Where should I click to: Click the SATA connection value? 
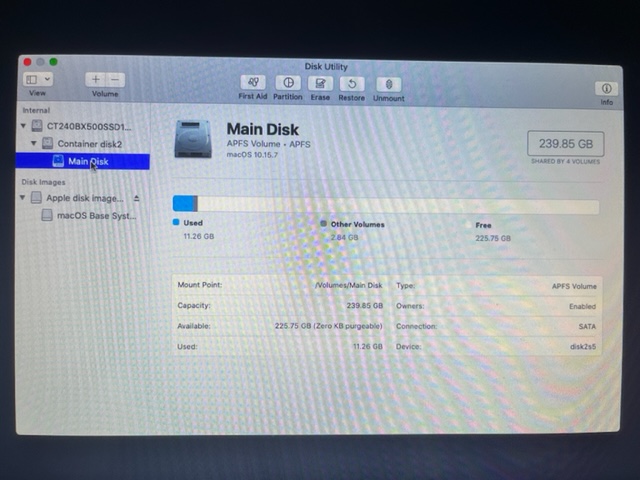coord(587,327)
